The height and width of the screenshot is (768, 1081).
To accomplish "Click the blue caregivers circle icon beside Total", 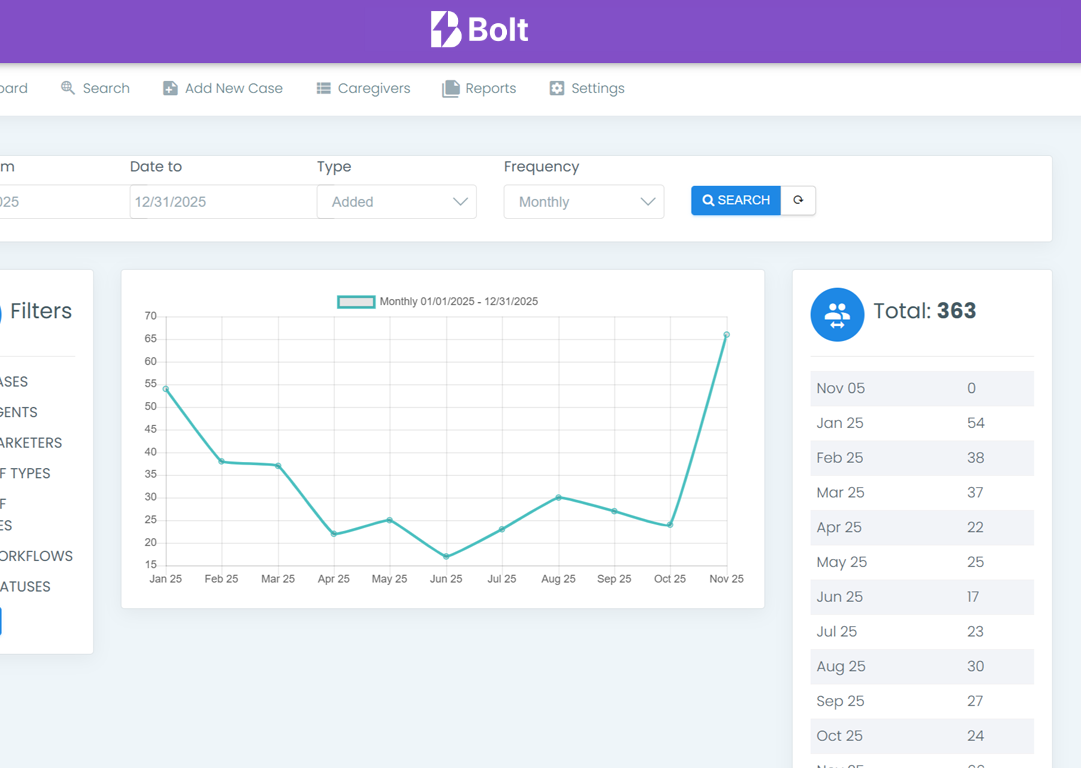I will 837,314.
